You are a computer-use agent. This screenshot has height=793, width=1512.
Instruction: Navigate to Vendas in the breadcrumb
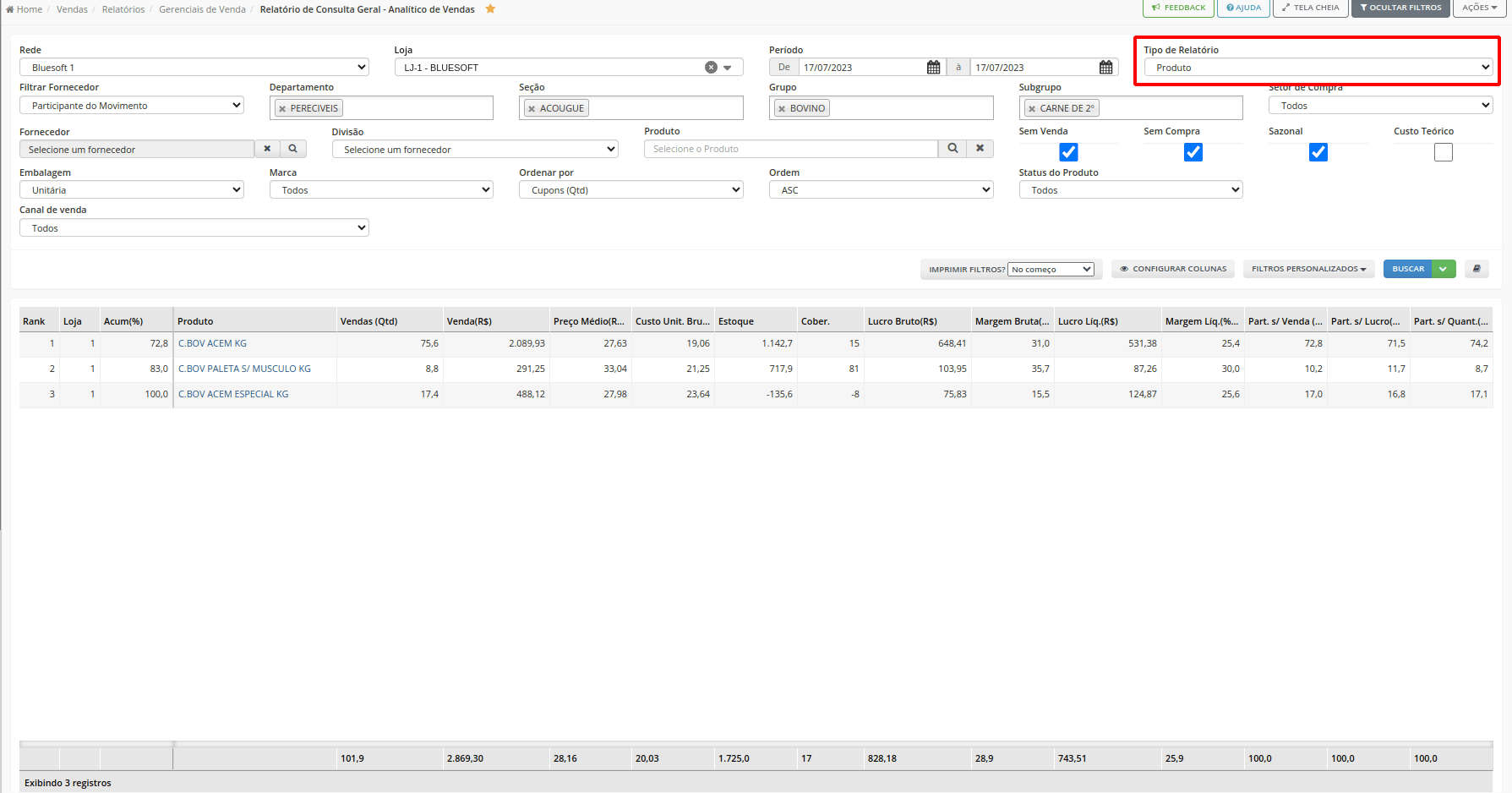click(x=72, y=9)
